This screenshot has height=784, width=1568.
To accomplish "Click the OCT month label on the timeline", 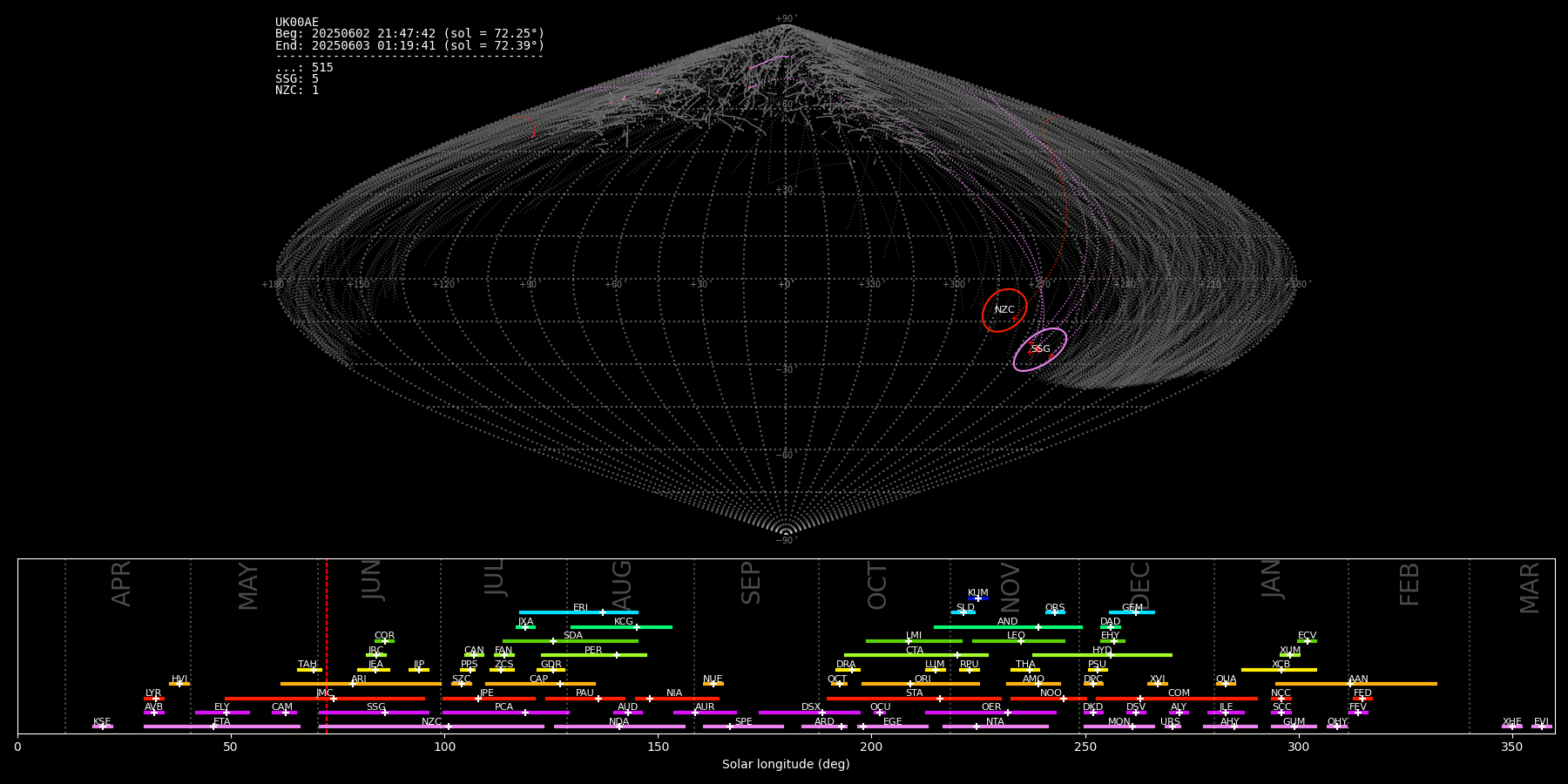I will (x=878, y=585).
